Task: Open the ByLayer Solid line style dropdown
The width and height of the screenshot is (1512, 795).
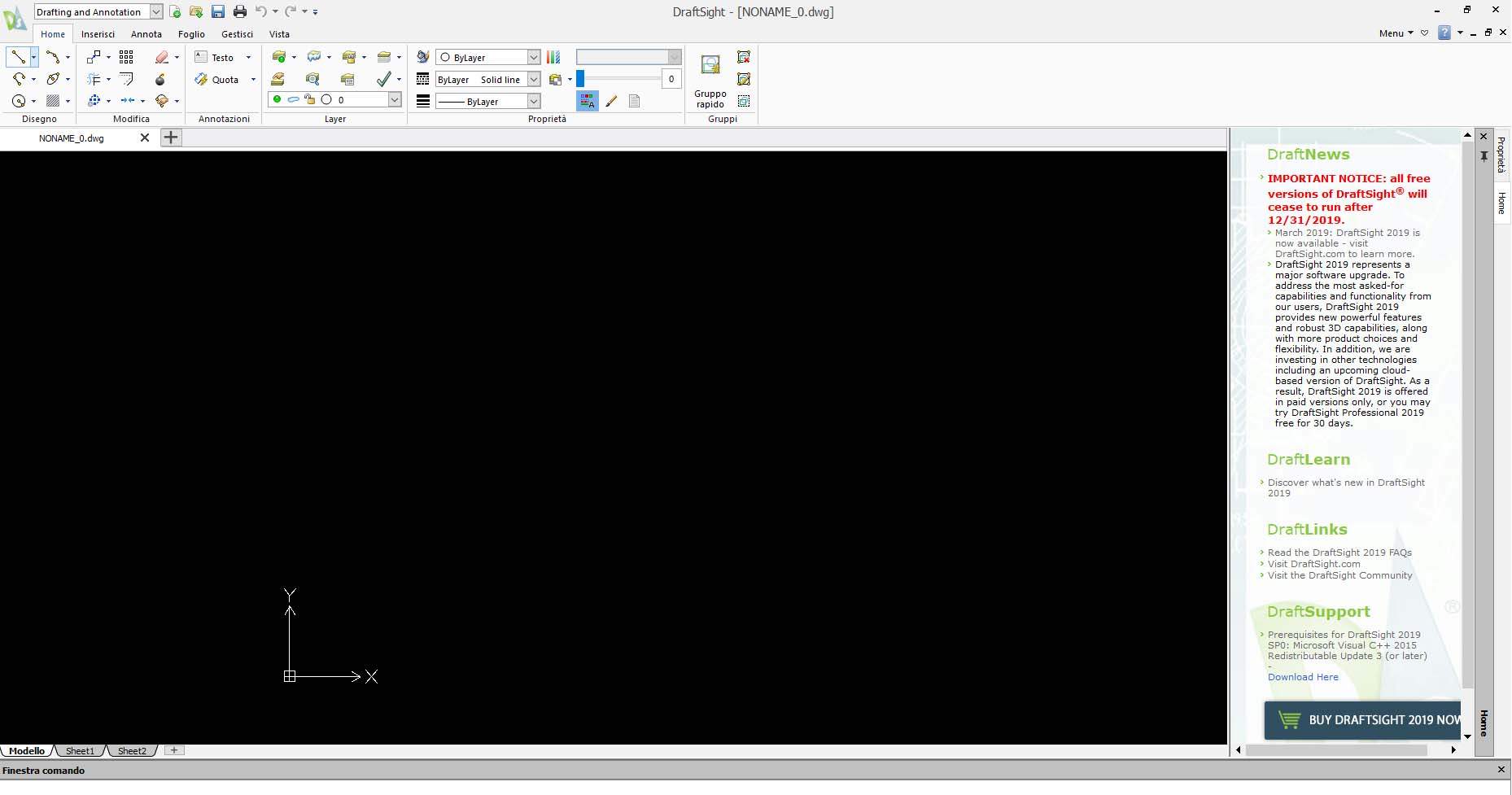Action: [534, 79]
